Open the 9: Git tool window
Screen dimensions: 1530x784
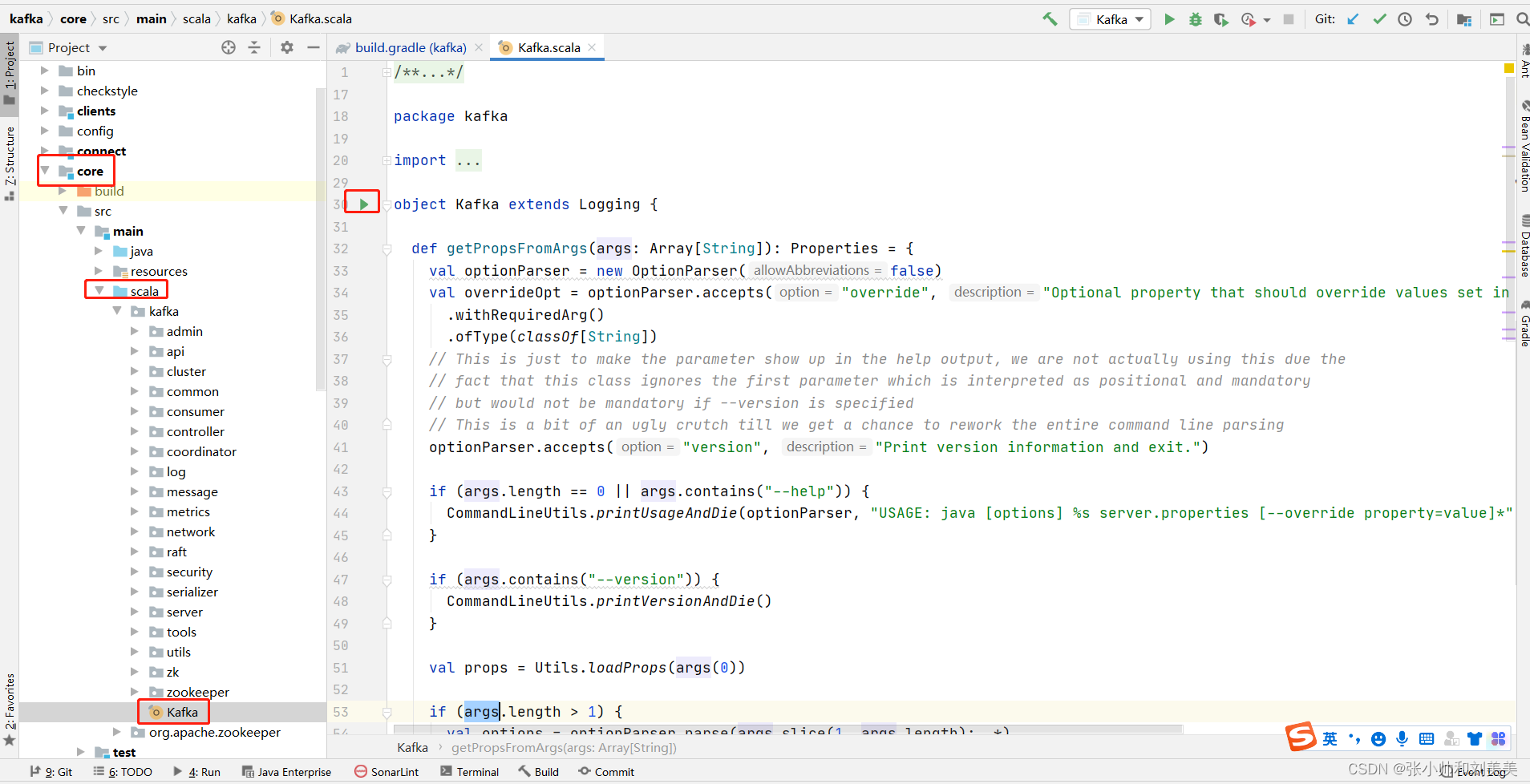click(x=51, y=772)
